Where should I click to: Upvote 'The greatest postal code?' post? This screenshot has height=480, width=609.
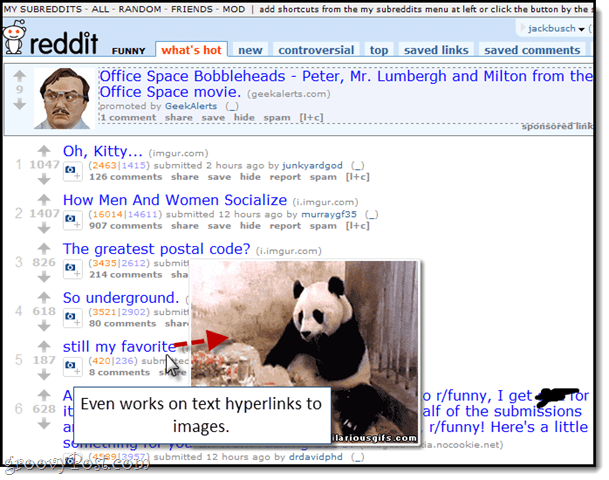pyautogui.click(x=44, y=249)
